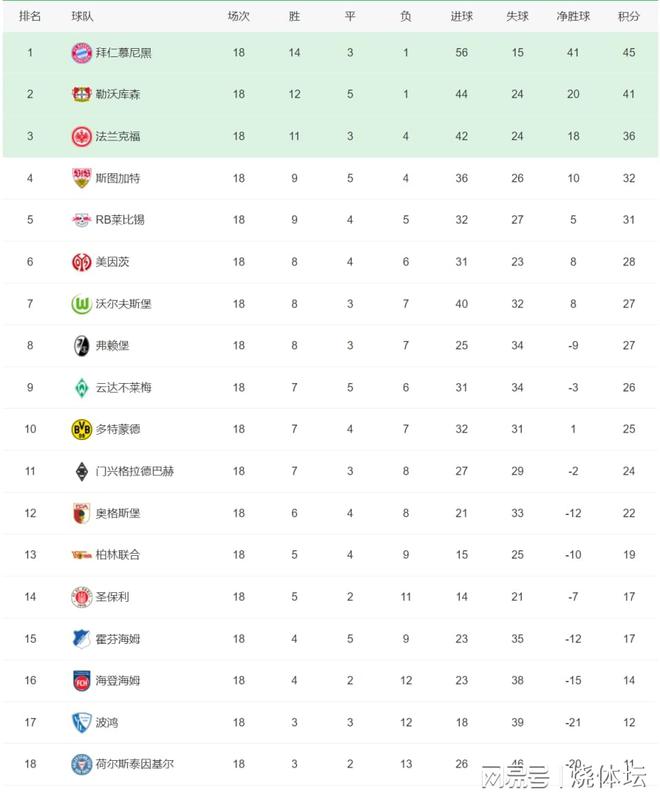Viewport: 660px width, 800px height.
Task: Click the Bochum club crest icon
Action: (x=81, y=722)
